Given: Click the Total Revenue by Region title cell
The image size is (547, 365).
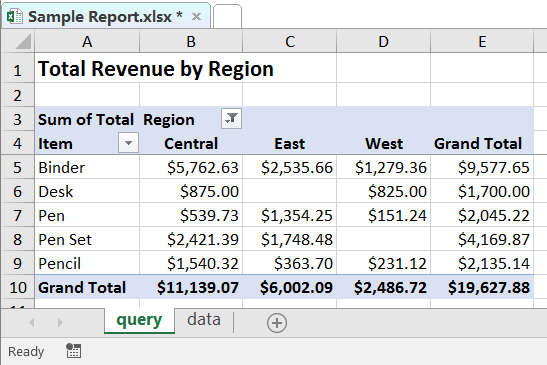Looking at the screenshot, I should tap(156, 68).
